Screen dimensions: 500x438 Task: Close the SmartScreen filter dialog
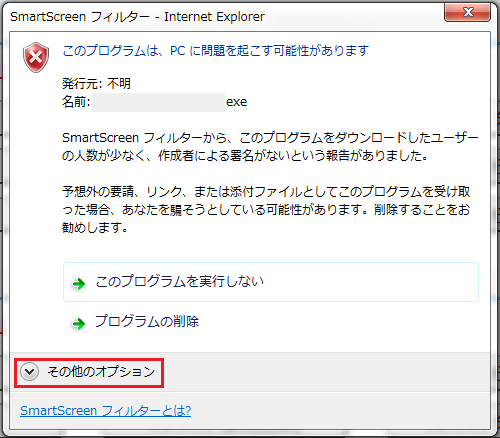point(467,12)
